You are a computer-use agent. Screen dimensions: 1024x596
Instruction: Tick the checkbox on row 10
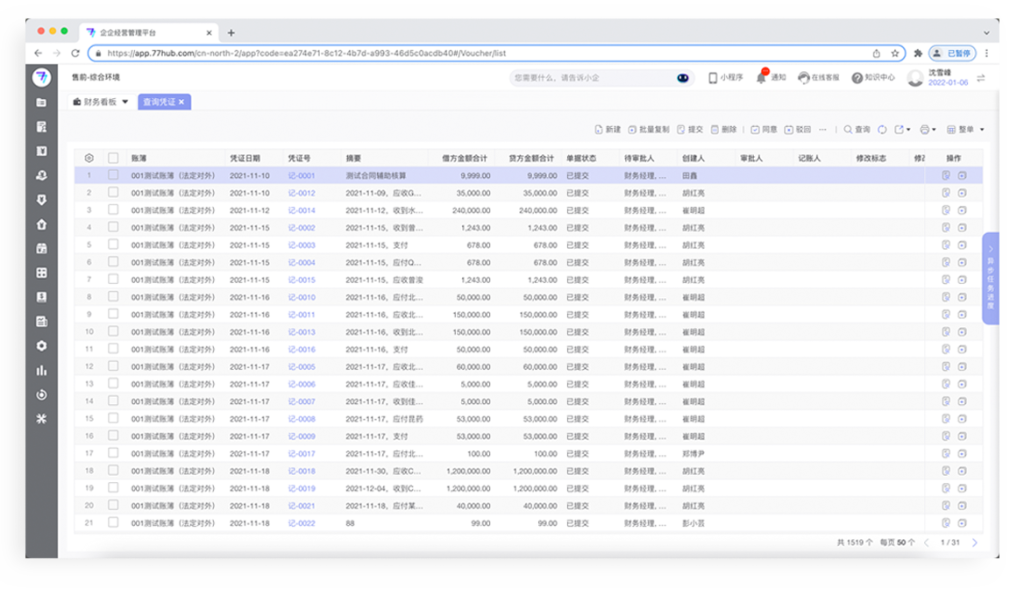click(113, 331)
